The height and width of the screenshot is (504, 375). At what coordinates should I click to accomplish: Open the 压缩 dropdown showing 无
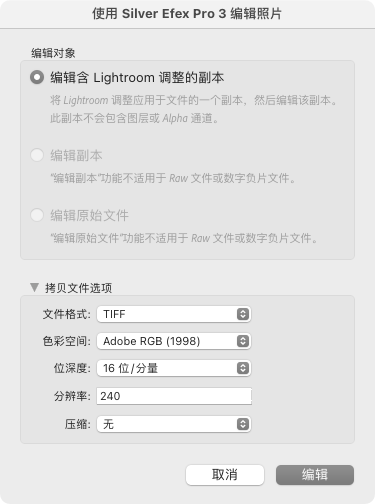coord(174,424)
